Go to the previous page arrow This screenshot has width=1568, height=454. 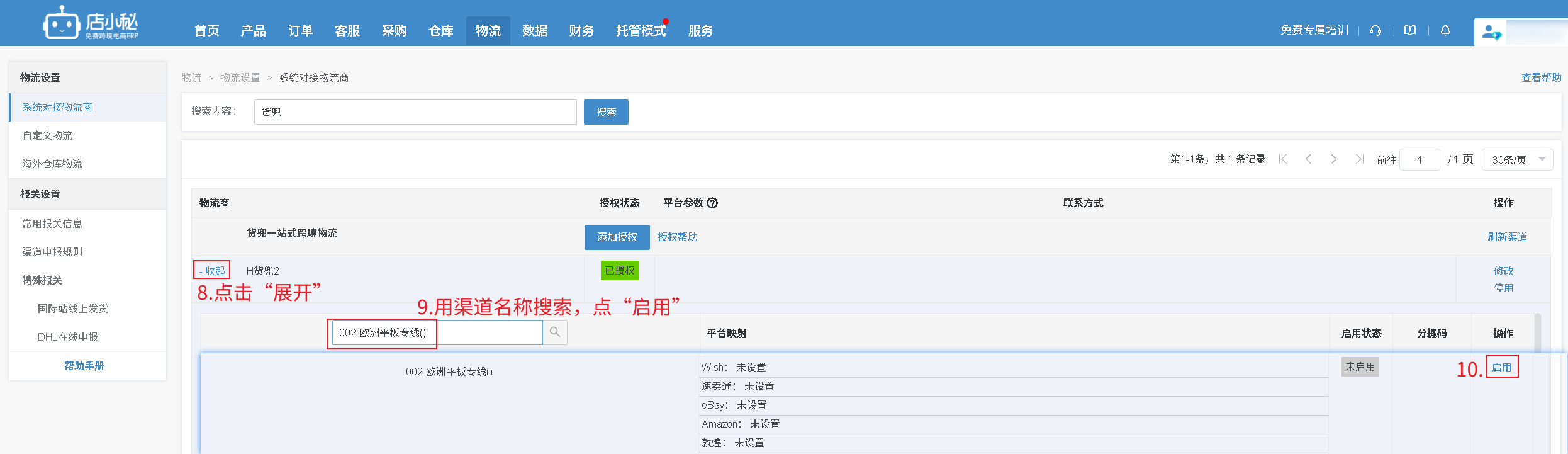[x=1309, y=159]
